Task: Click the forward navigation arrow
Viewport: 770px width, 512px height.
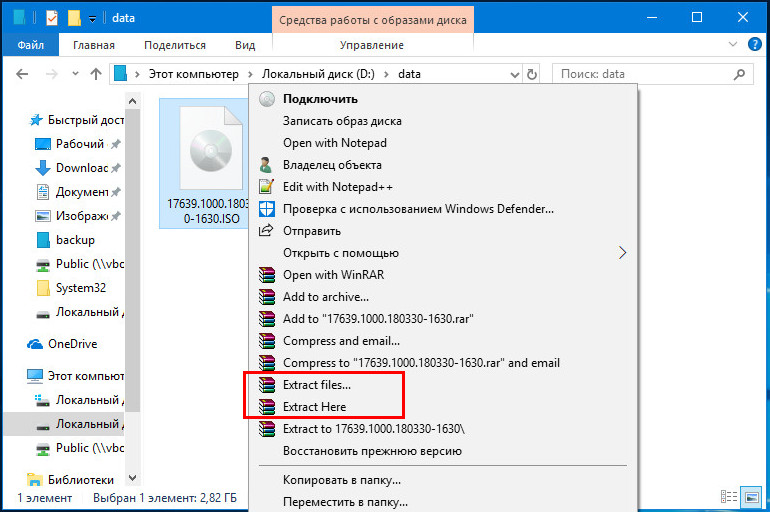Action: pos(51,74)
